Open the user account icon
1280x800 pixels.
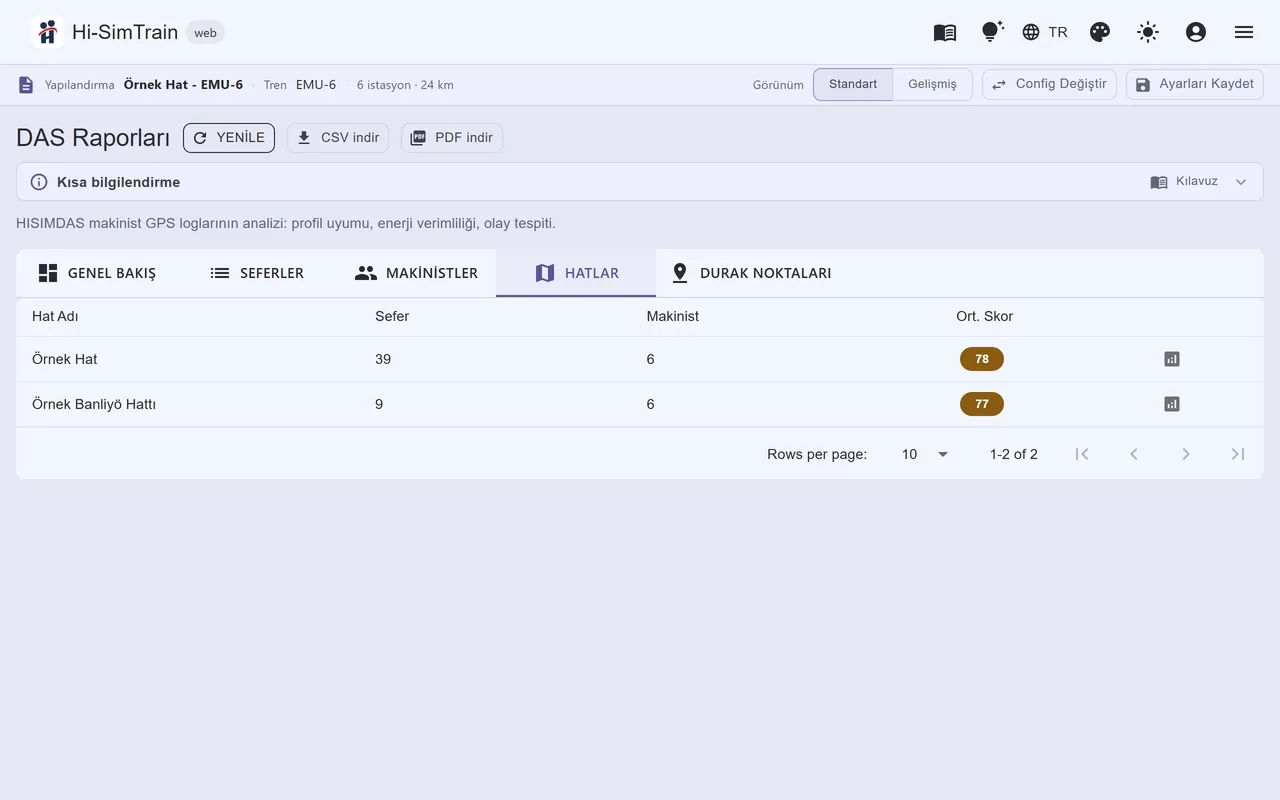[1196, 32]
